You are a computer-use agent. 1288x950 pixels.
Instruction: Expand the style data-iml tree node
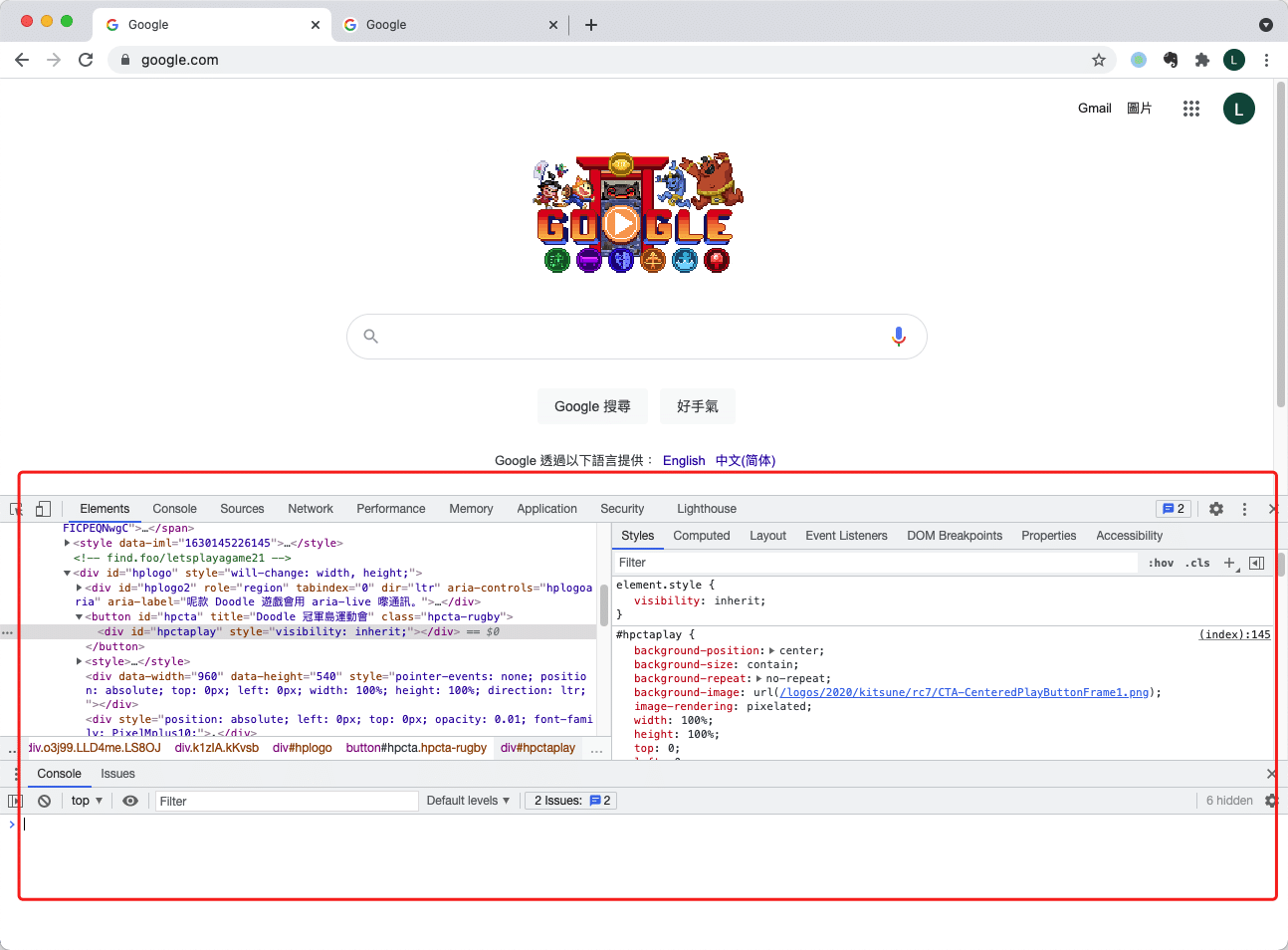(x=65, y=543)
